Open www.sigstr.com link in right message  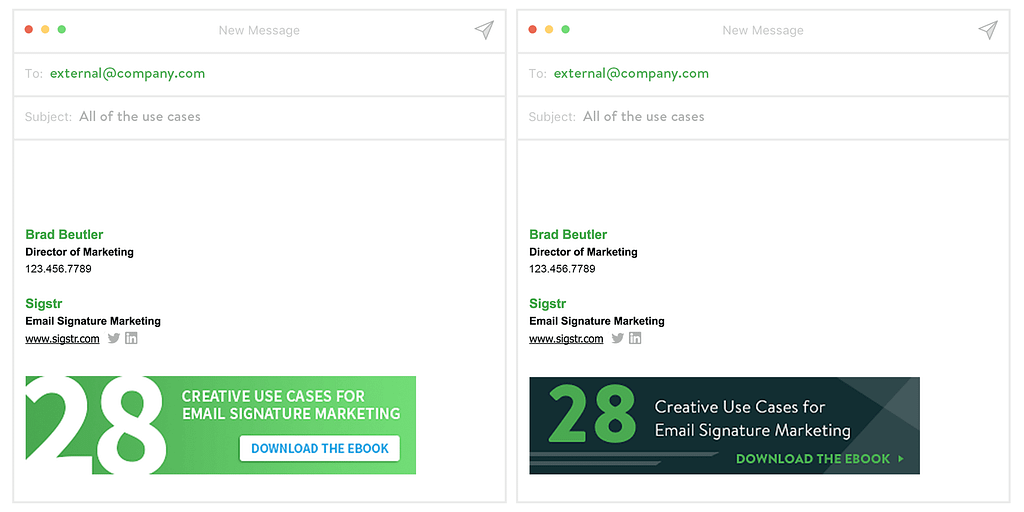(566, 338)
